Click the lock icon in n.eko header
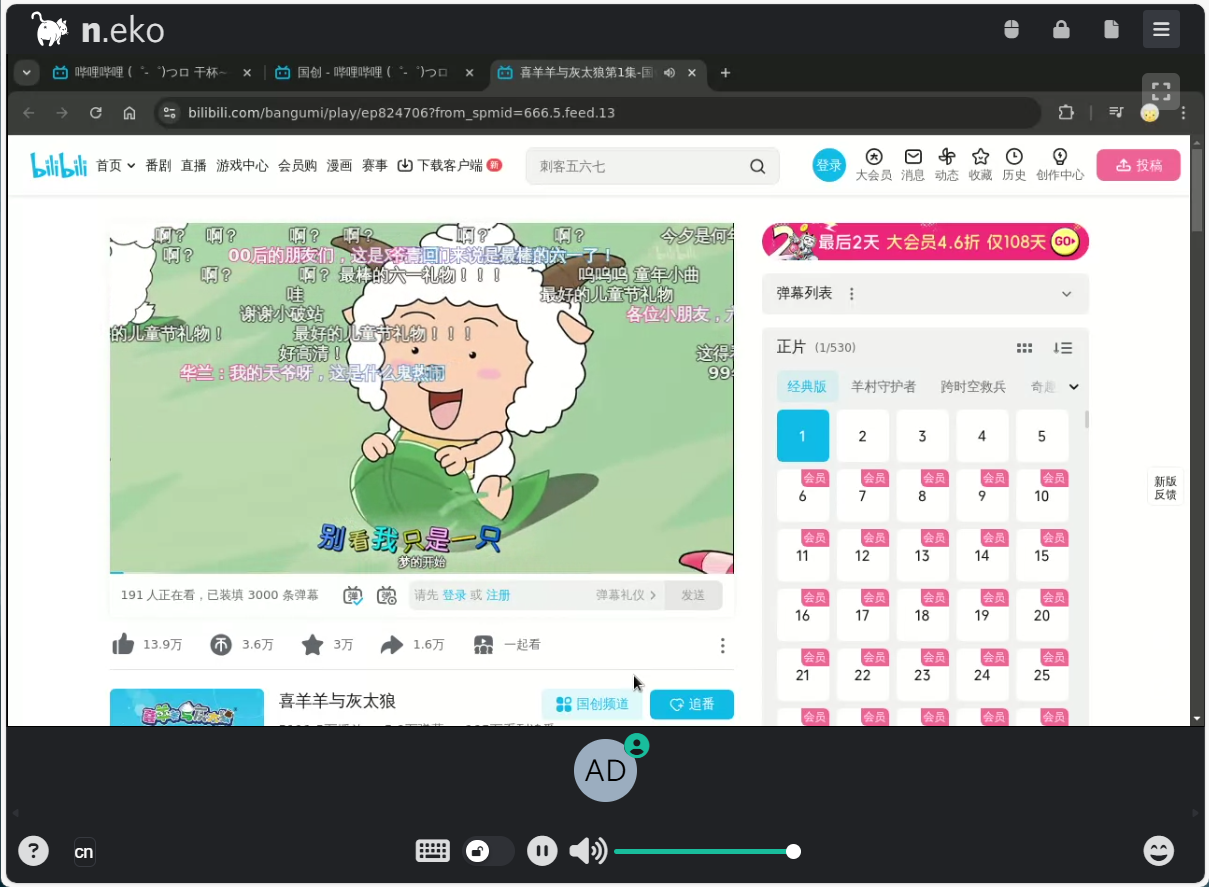 click(1061, 30)
